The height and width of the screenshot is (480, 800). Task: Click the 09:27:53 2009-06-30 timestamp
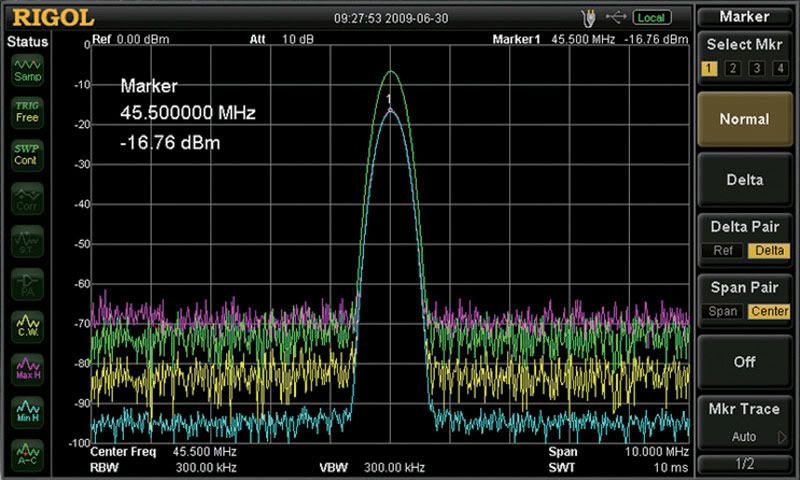pos(391,18)
